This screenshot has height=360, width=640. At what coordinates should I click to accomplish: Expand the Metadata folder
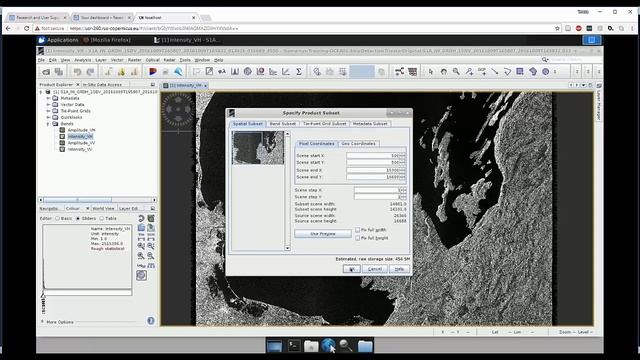click(48, 98)
